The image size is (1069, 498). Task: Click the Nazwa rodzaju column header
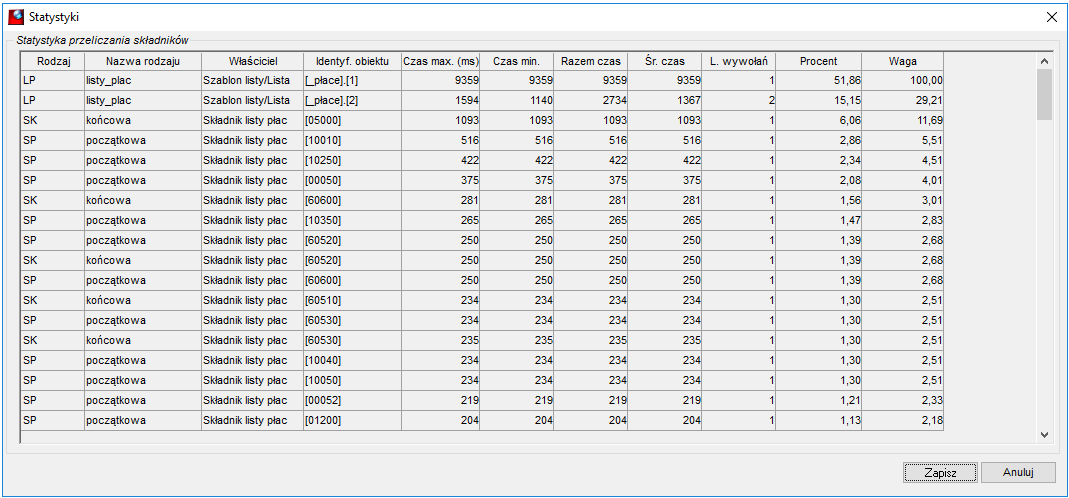coord(142,61)
